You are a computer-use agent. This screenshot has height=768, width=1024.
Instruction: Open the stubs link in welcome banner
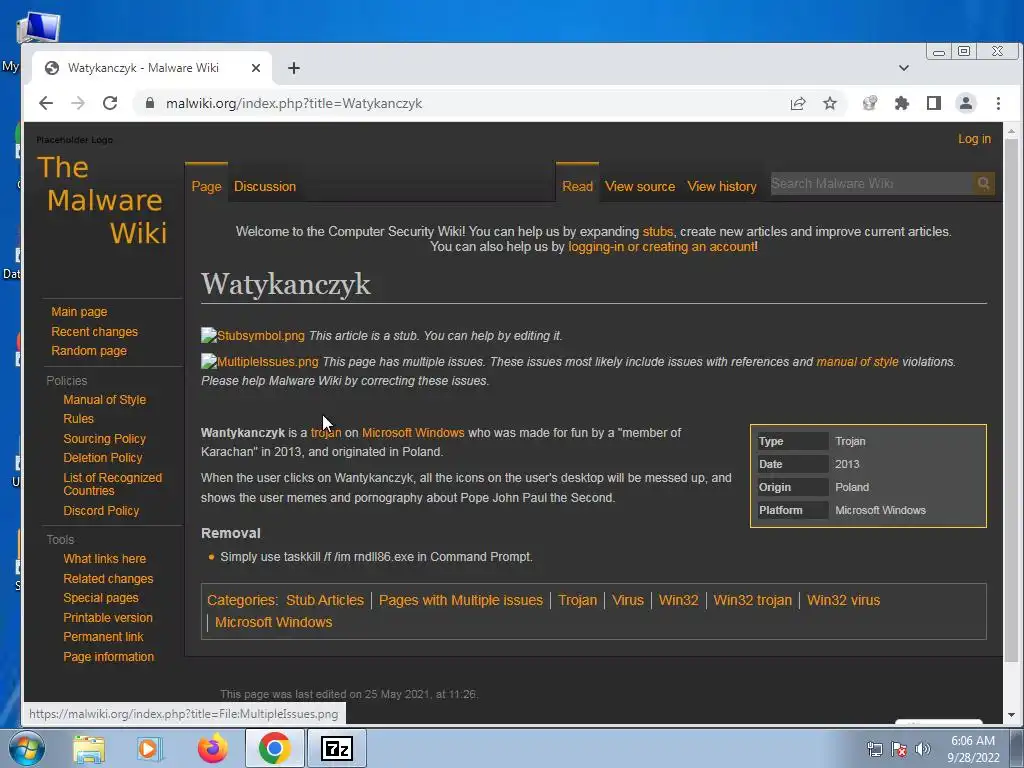[658, 231]
